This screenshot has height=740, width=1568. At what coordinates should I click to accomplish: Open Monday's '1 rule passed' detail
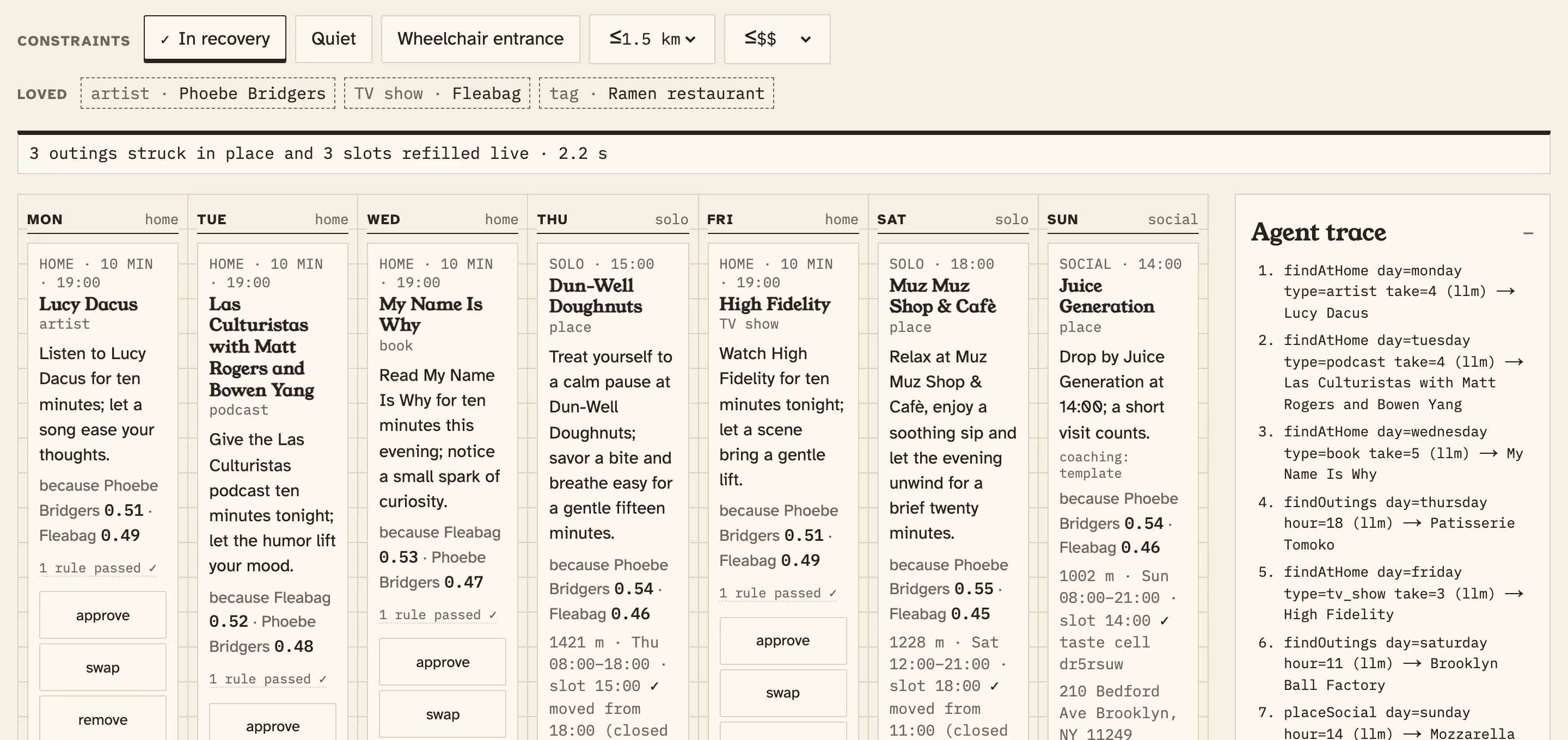point(98,568)
